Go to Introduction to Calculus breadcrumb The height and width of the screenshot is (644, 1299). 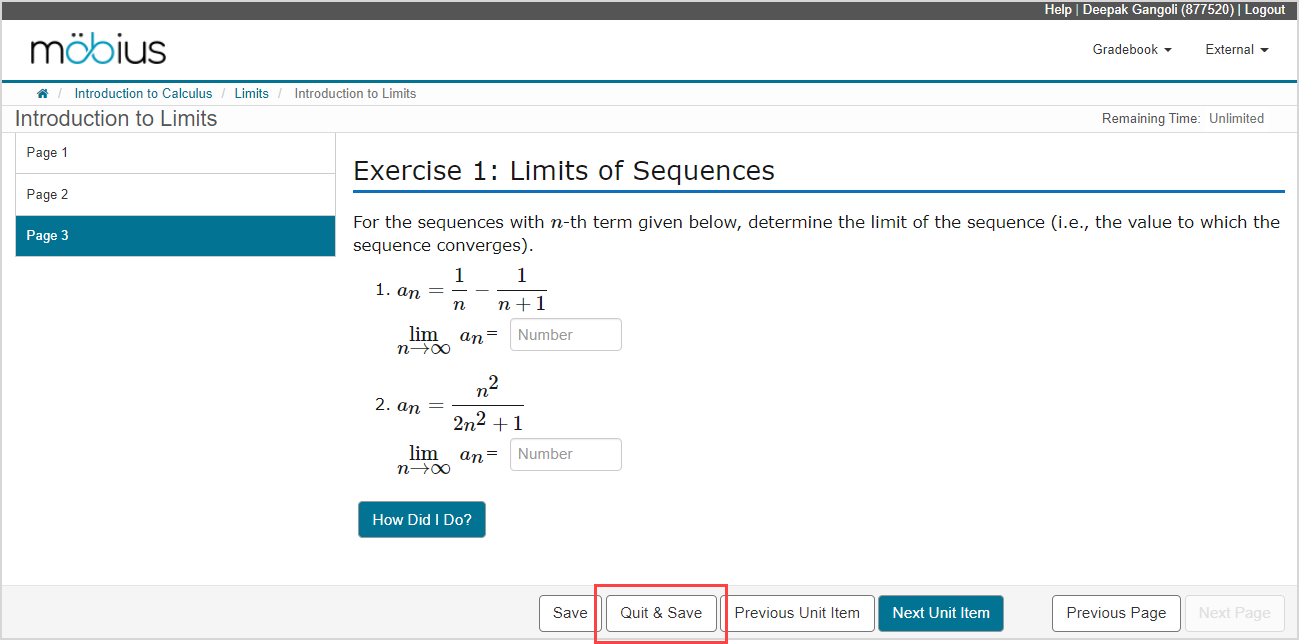[143, 94]
